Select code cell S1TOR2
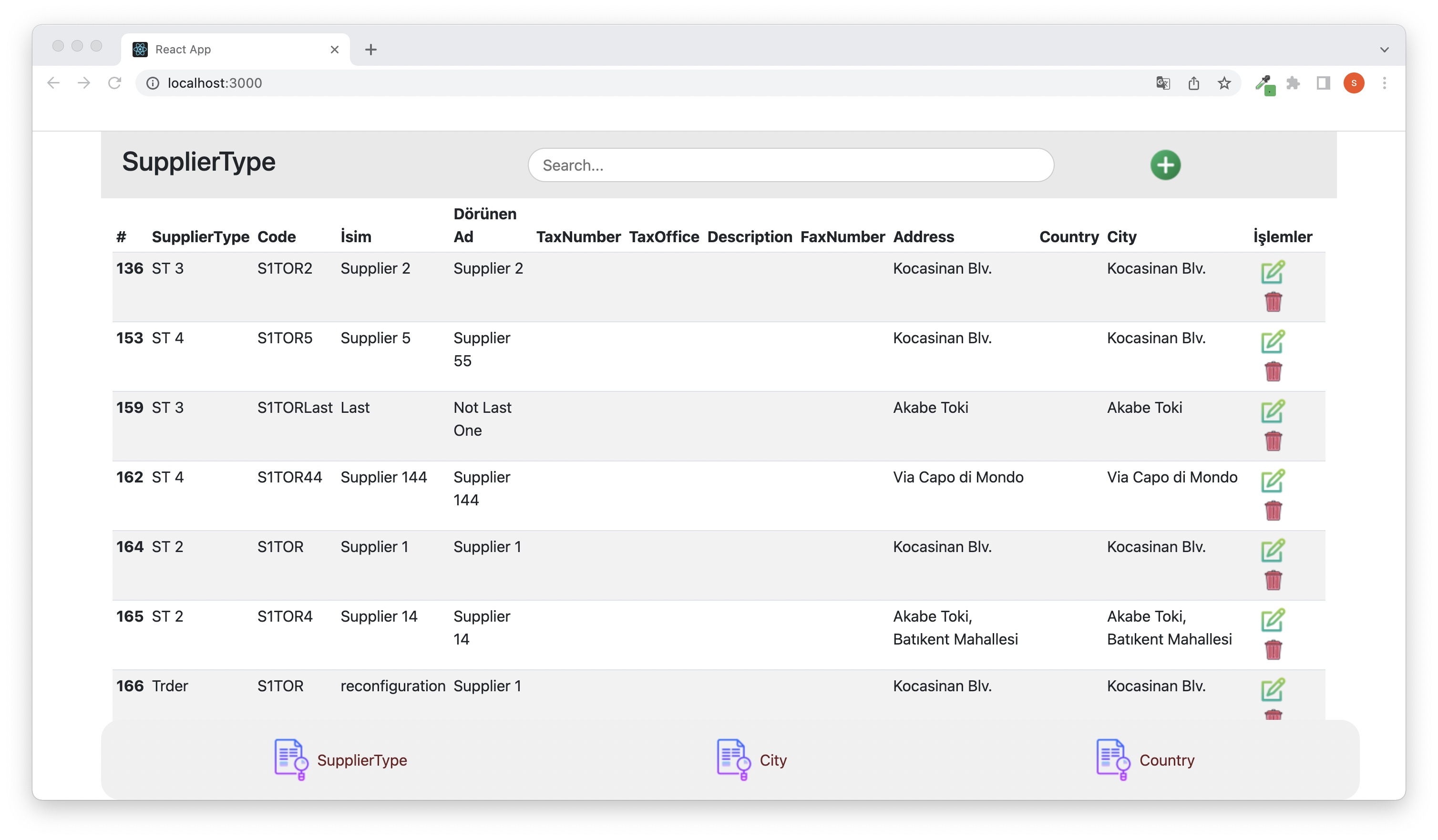Image resolution: width=1438 pixels, height=840 pixels. coord(285,268)
